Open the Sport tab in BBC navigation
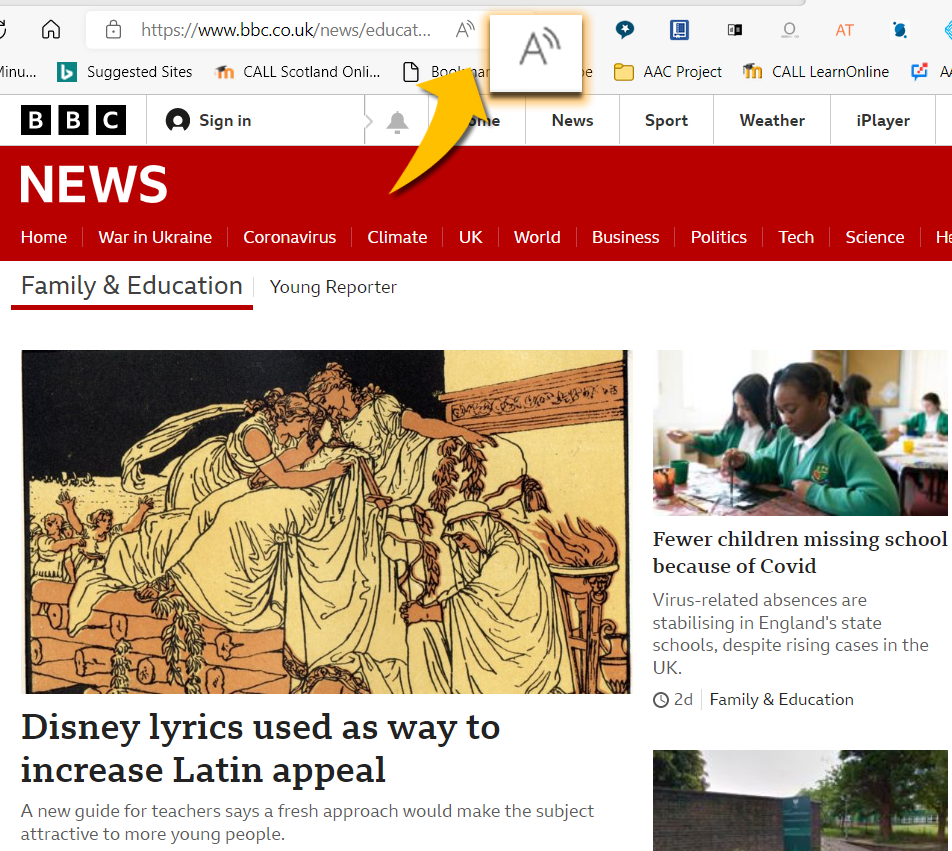 click(x=666, y=120)
